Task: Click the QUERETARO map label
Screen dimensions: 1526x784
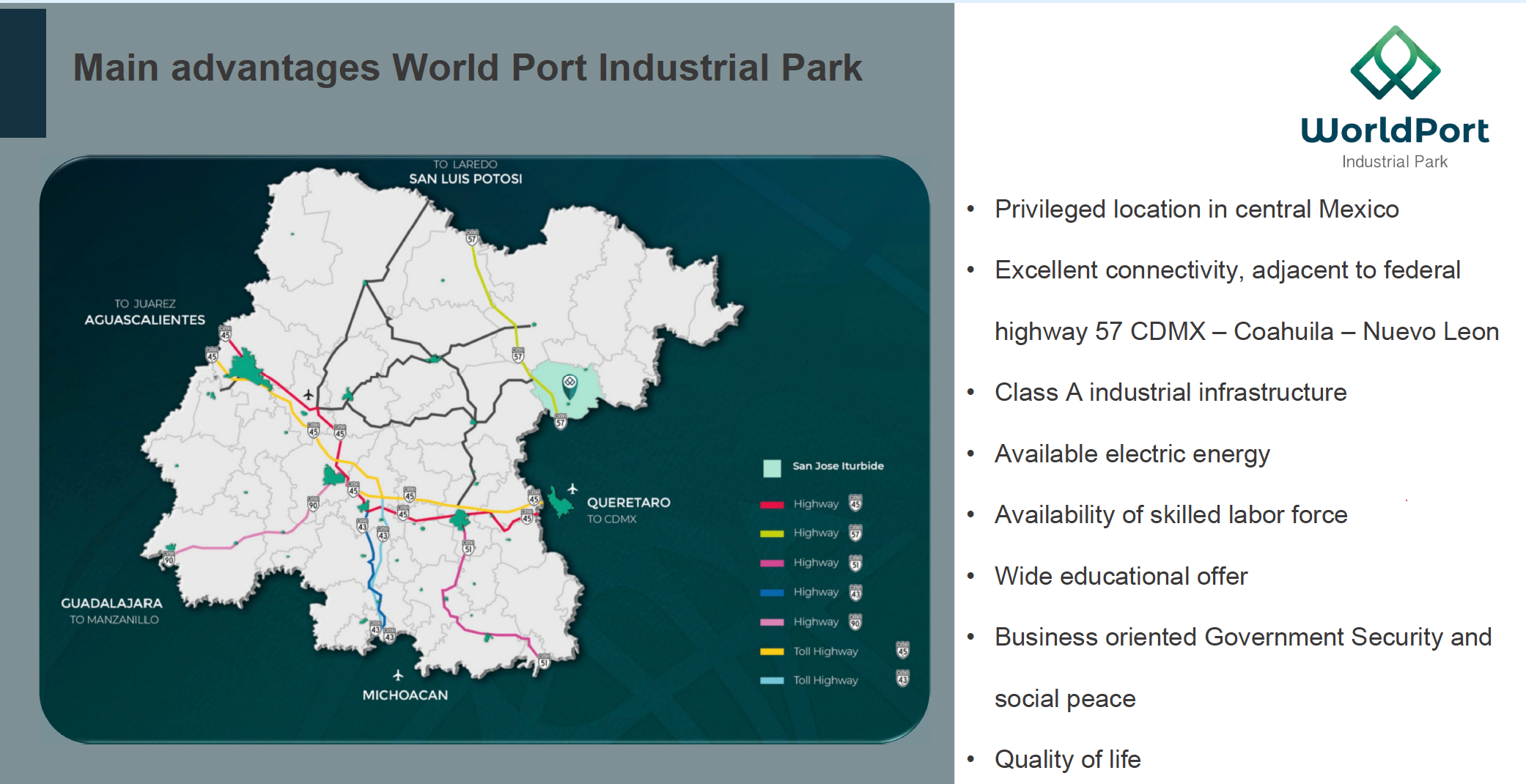Action: [x=628, y=503]
